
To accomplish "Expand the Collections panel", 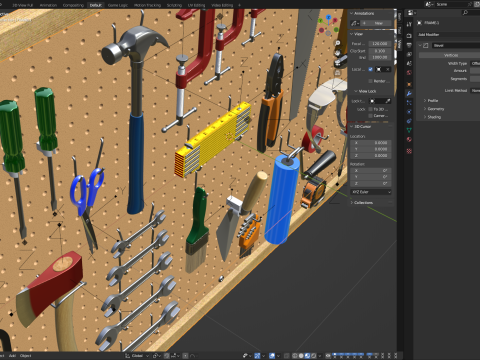I will tap(351, 203).
